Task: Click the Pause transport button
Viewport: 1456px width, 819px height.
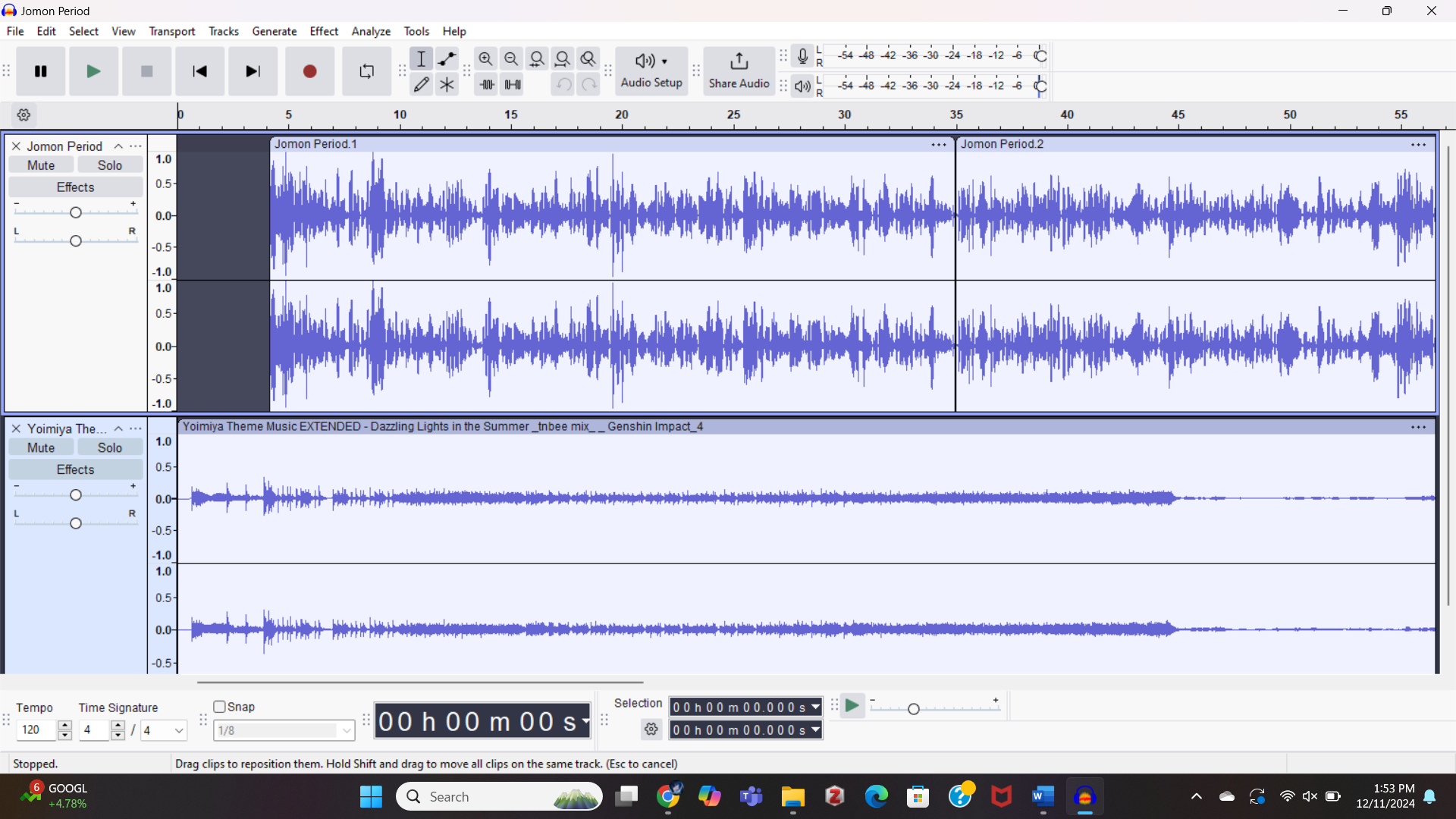Action: pyautogui.click(x=41, y=71)
